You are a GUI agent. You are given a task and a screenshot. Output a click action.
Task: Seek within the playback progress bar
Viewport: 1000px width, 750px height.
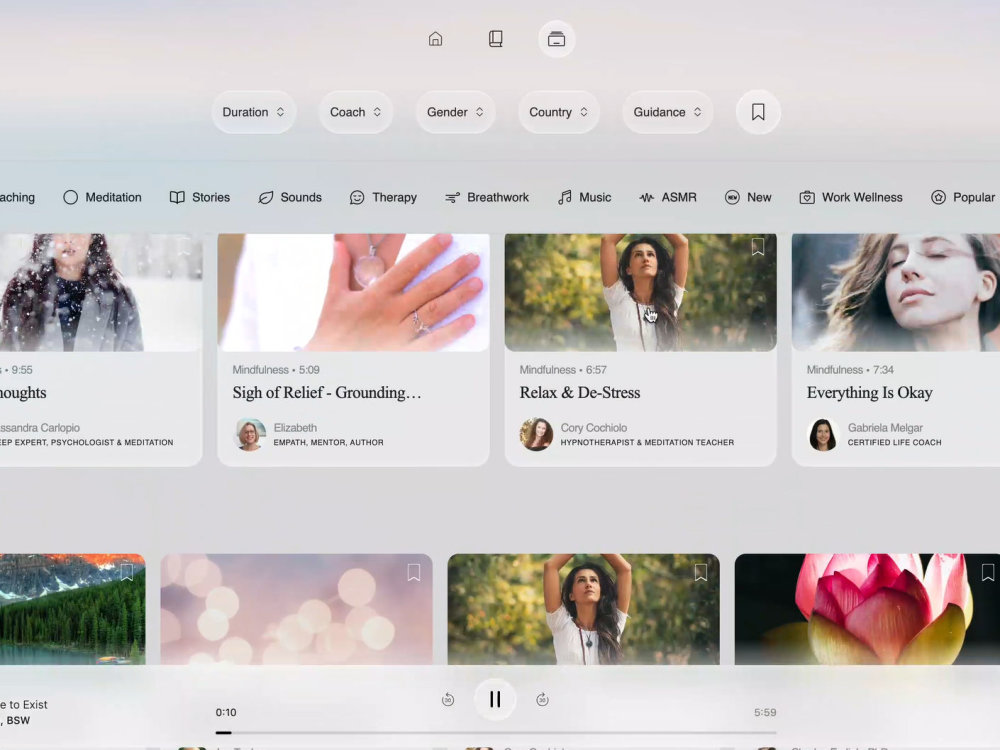point(496,733)
